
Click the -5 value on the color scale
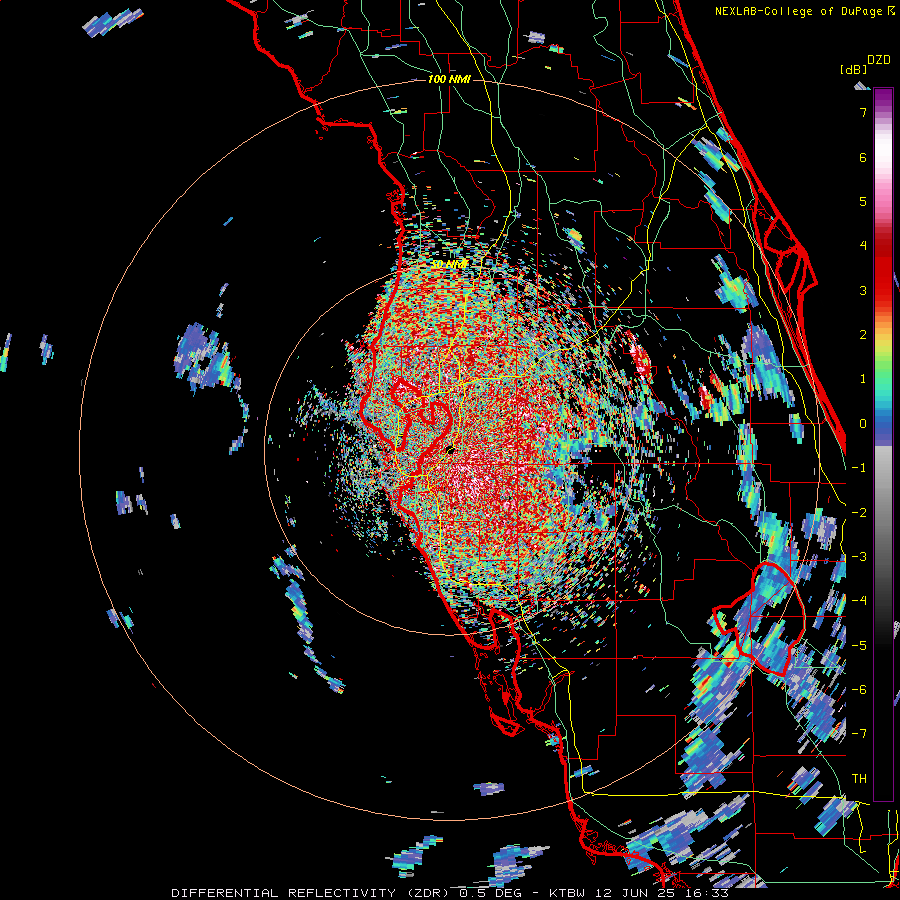pyautogui.click(x=859, y=646)
